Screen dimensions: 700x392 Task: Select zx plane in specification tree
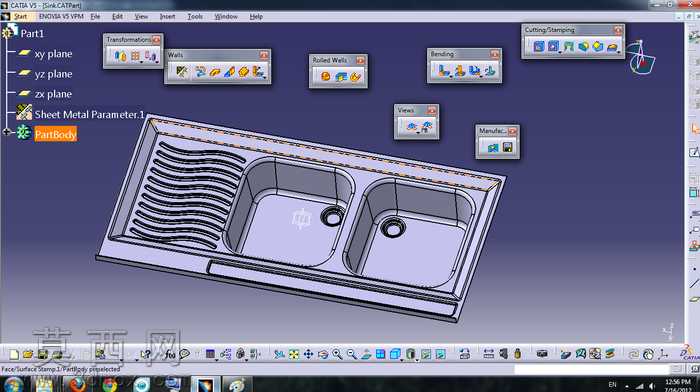(x=53, y=94)
